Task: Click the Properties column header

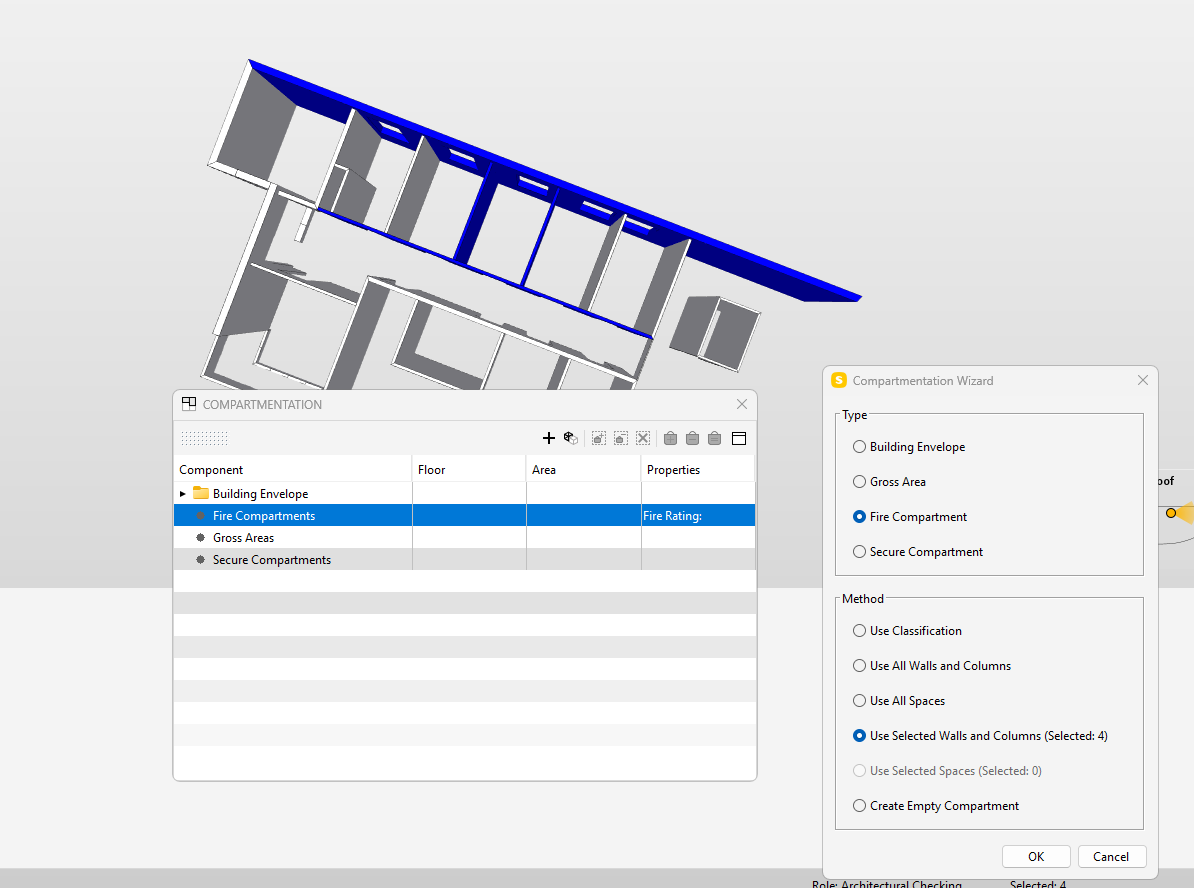Action: coord(698,469)
